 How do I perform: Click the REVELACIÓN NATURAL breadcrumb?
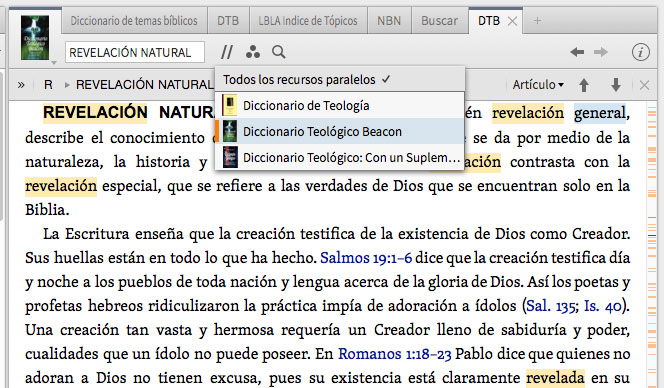pyautogui.click(x=144, y=85)
